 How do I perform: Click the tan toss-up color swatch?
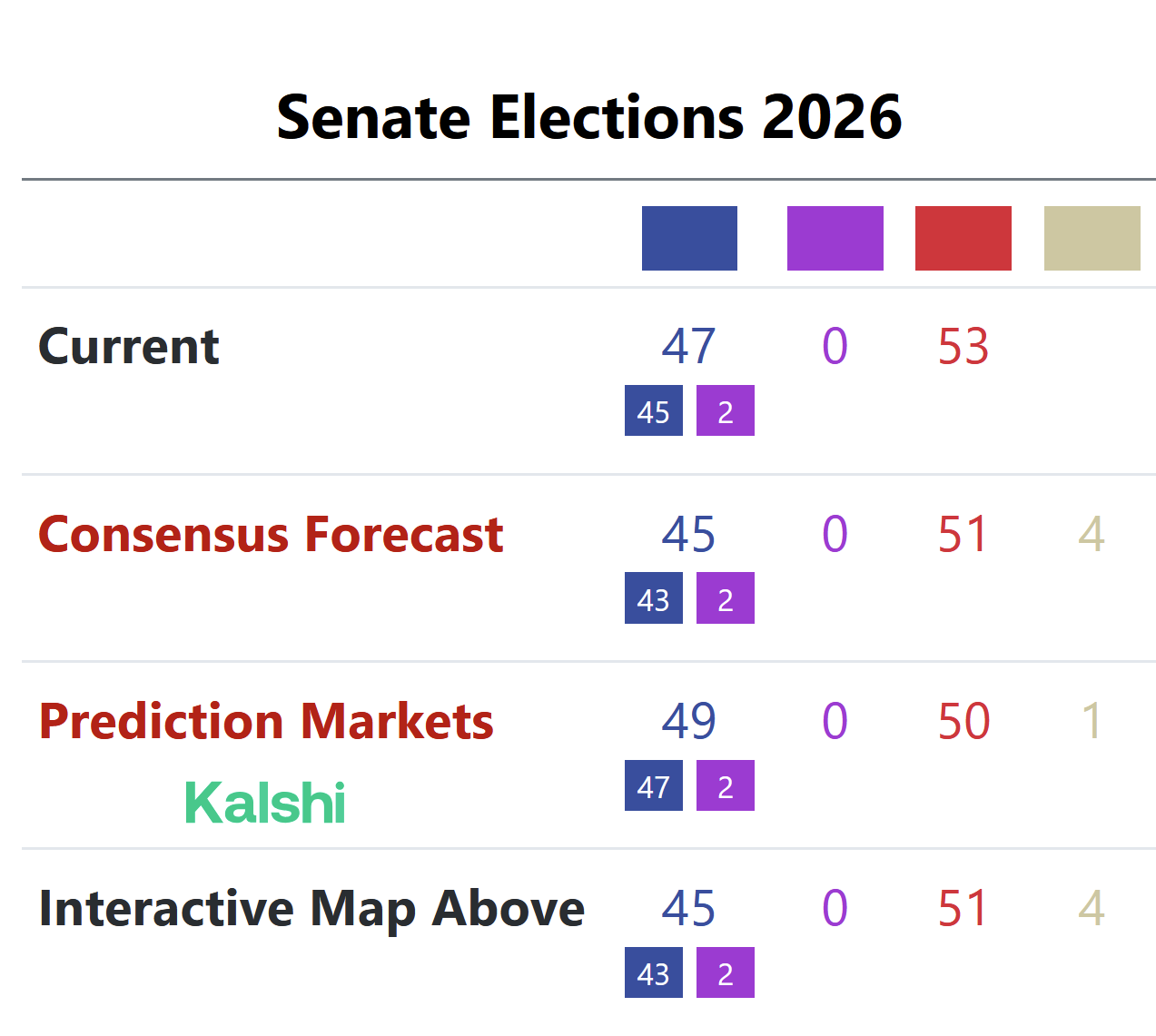(1092, 238)
